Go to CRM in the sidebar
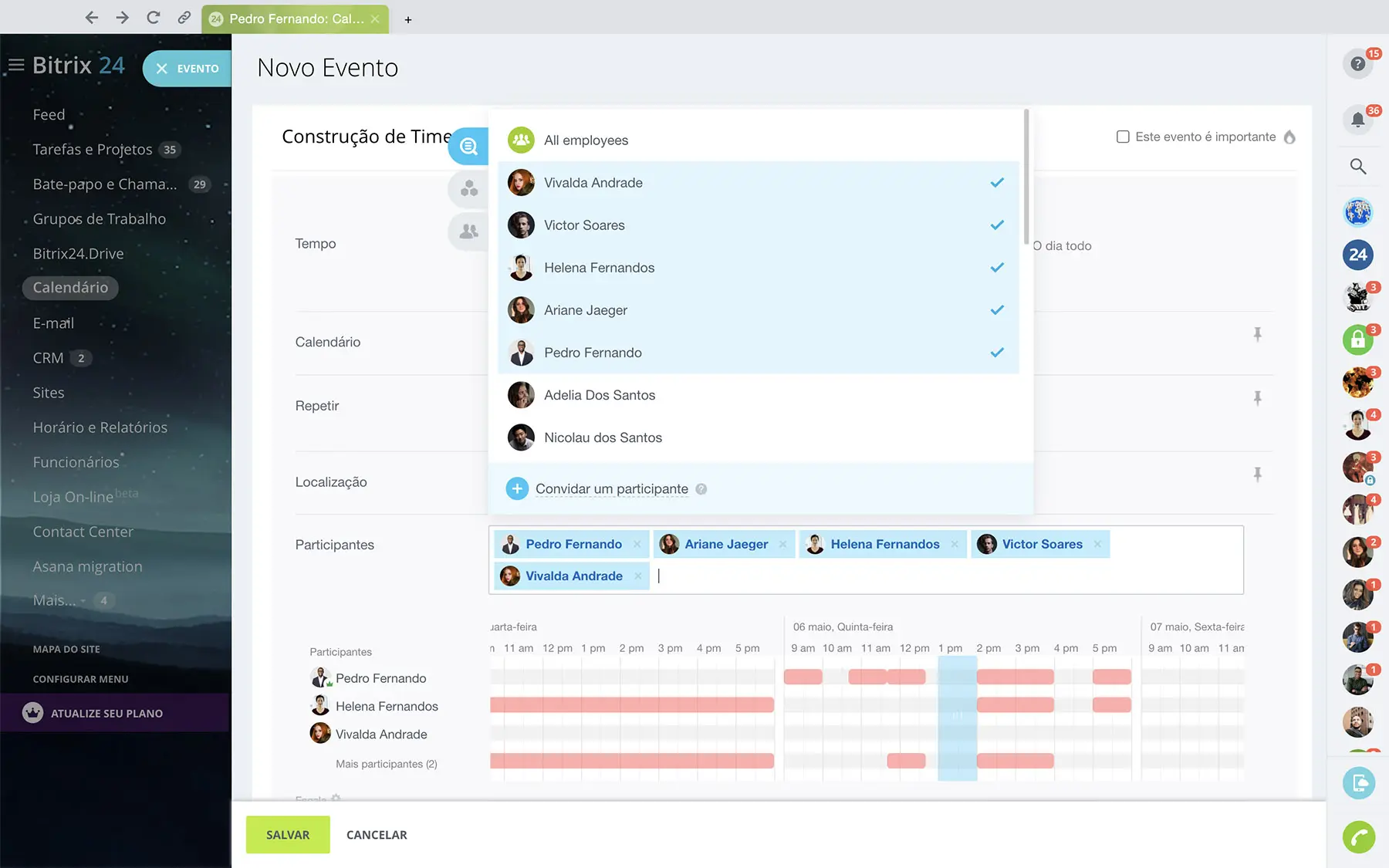This screenshot has width=1389, height=868. click(48, 358)
